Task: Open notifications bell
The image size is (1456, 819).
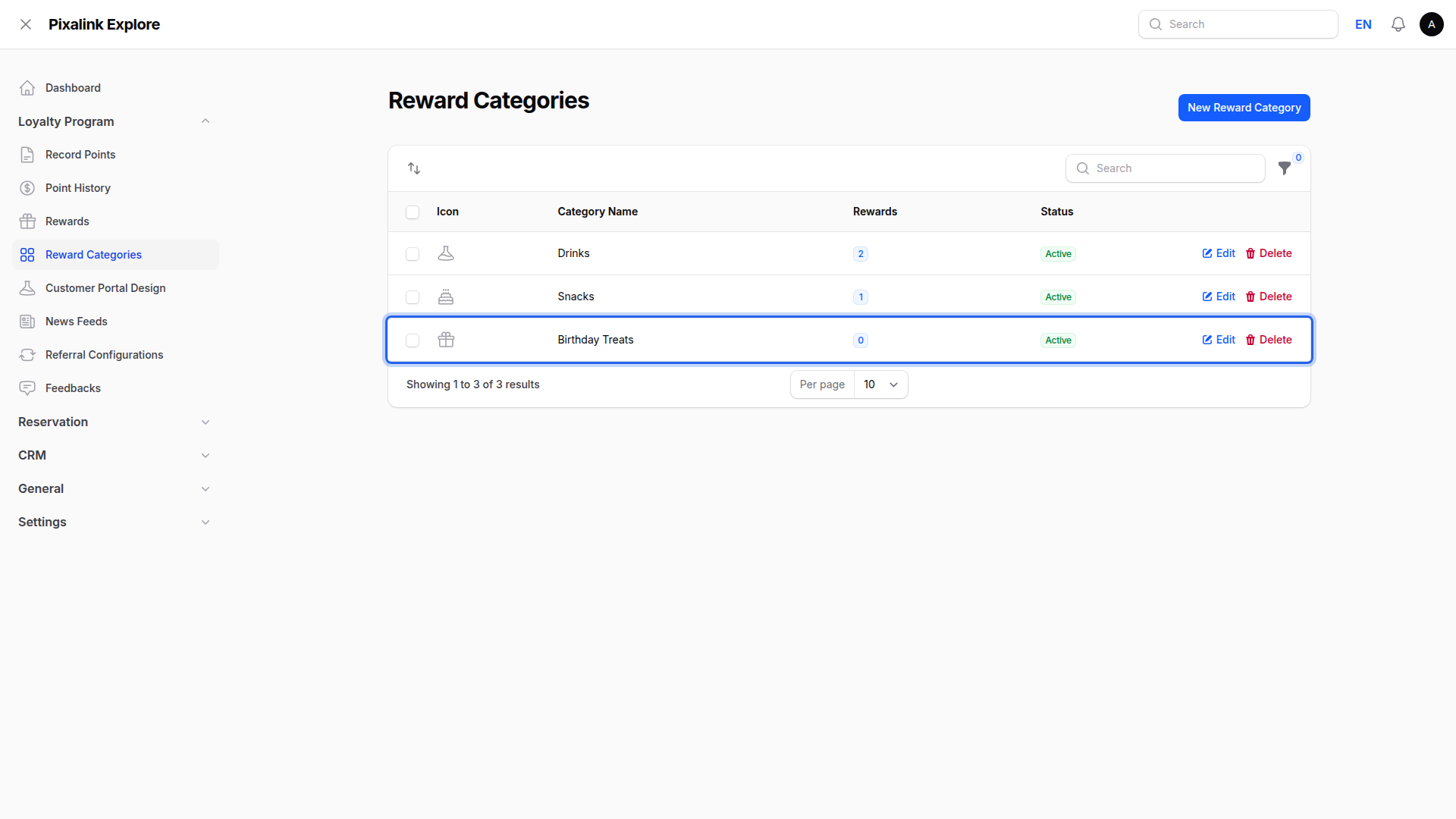Action: 1398,24
